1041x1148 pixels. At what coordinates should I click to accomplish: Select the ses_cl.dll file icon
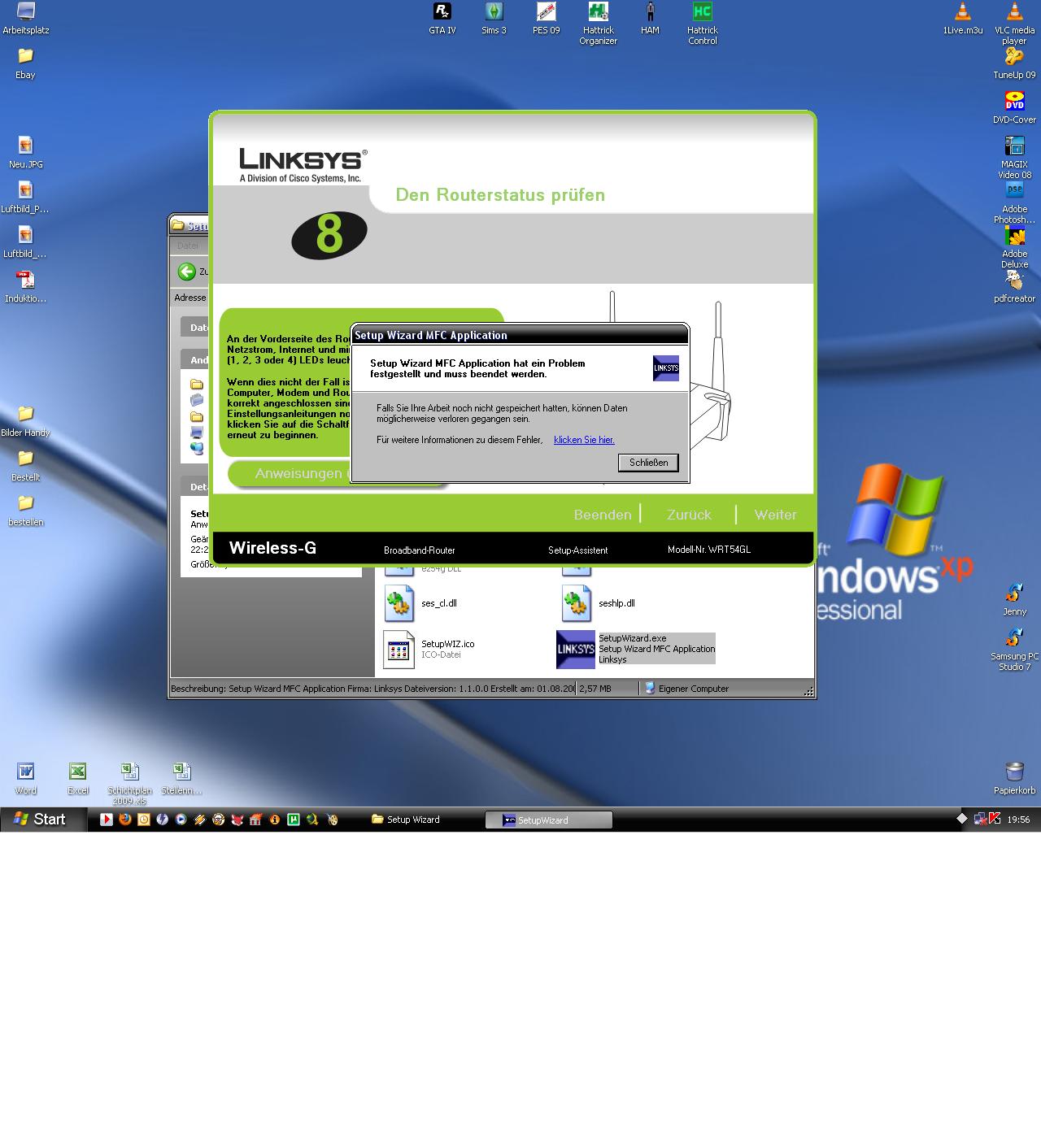pyautogui.click(x=399, y=603)
